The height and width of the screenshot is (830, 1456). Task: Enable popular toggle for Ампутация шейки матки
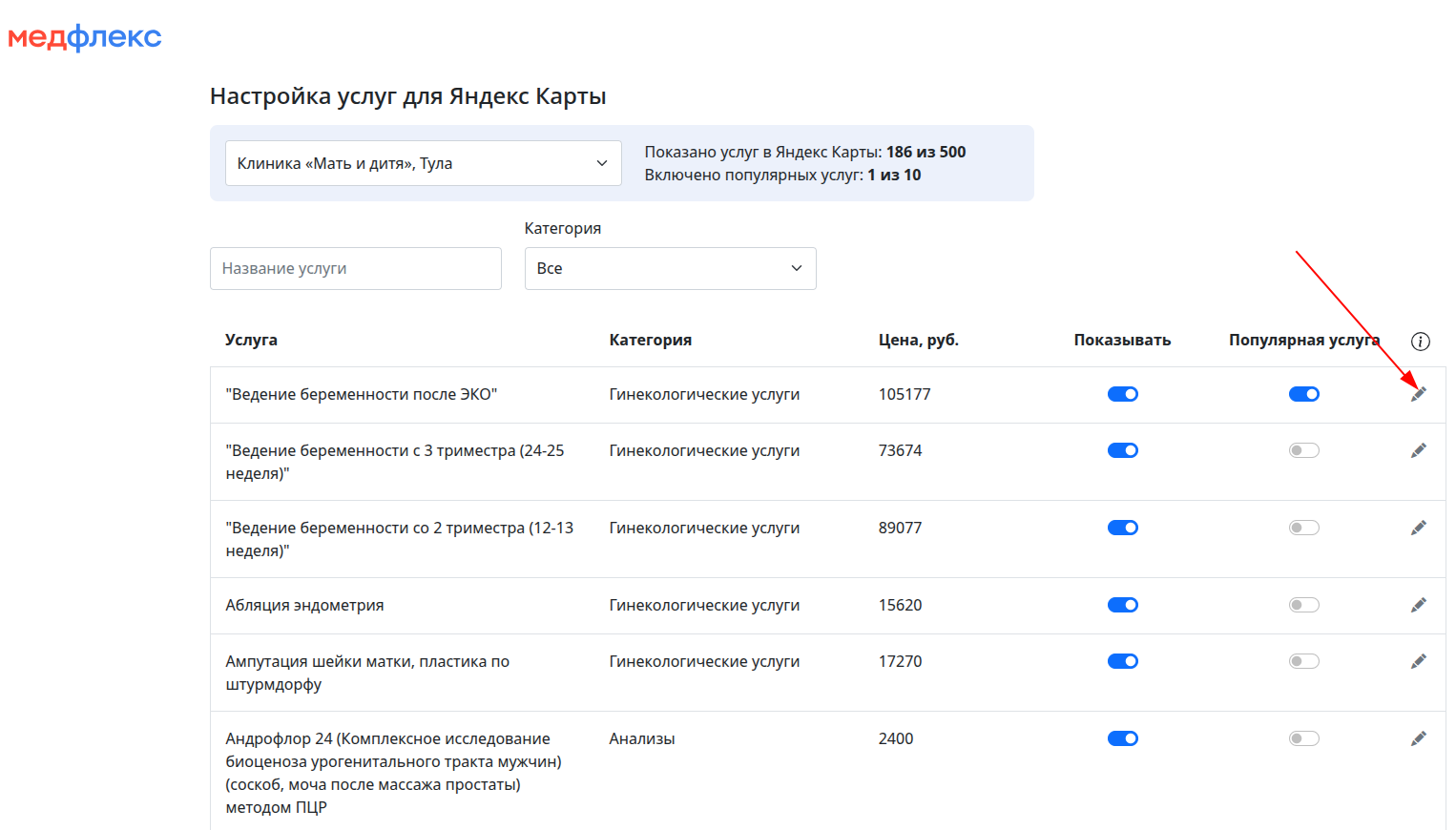point(1303,661)
